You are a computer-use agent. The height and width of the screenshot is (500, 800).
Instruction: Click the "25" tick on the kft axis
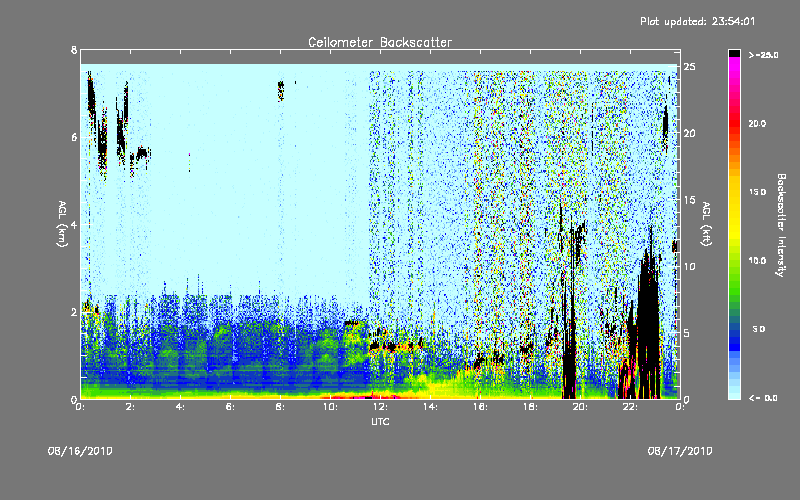click(x=689, y=67)
